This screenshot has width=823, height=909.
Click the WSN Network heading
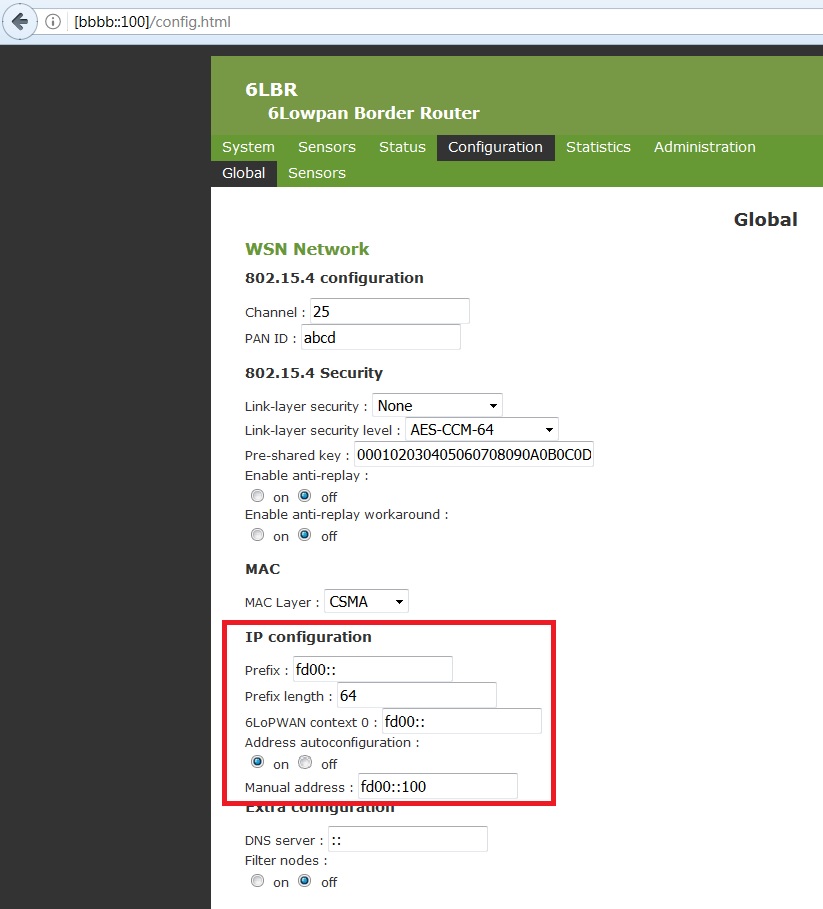point(307,249)
